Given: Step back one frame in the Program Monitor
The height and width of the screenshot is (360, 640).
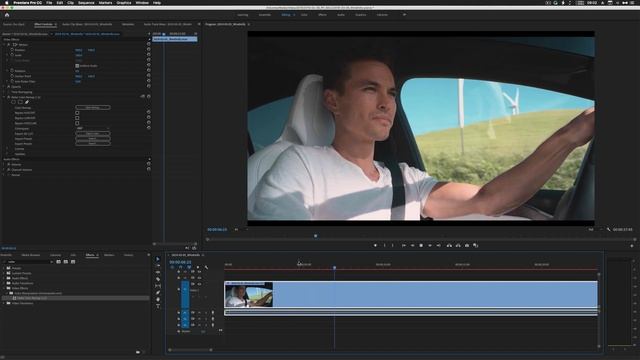Looking at the screenshot, I should tap(412, 246).
